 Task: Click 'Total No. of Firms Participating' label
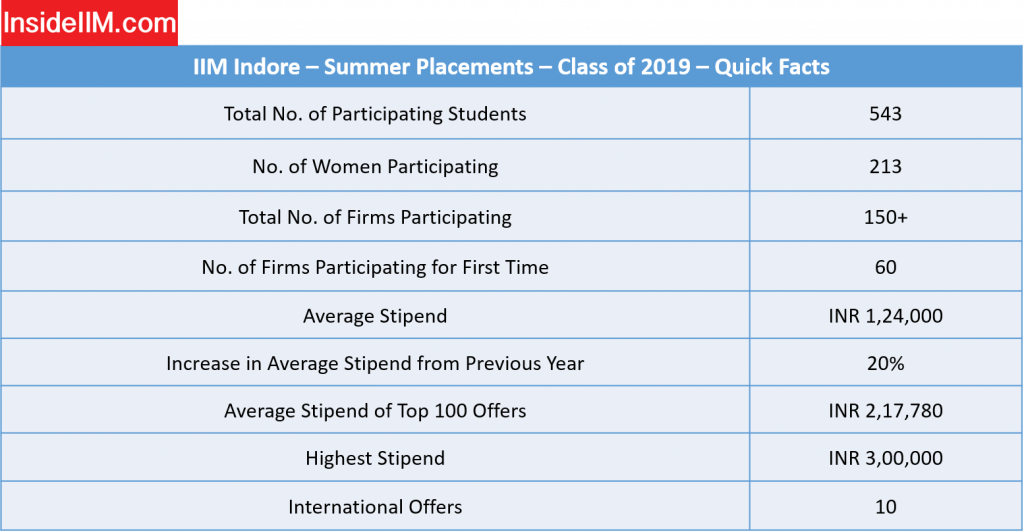coord(375,217)
